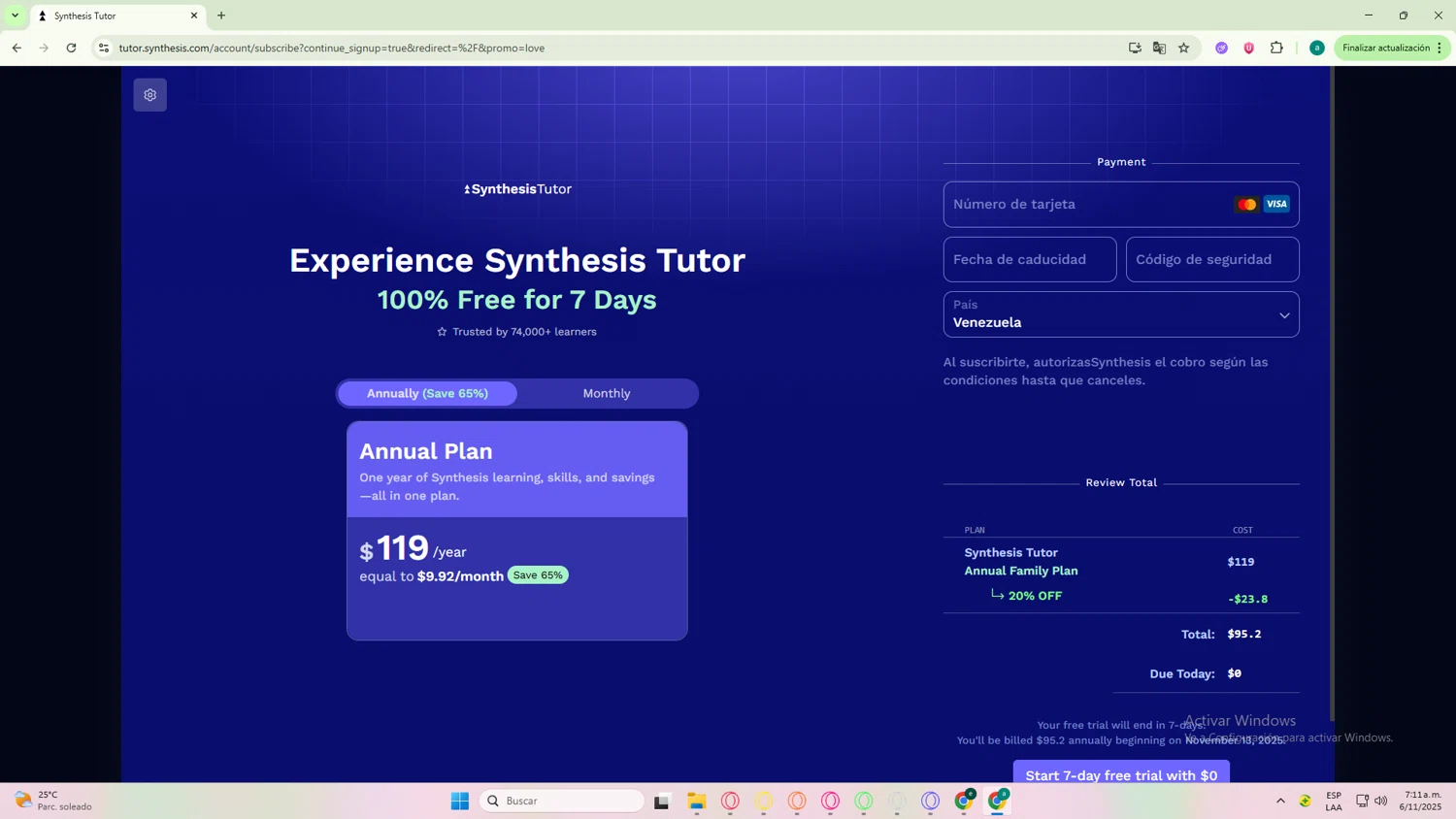Click the Total '$95.2' value
The image size is (1456, 819).
click(1244, 634)
